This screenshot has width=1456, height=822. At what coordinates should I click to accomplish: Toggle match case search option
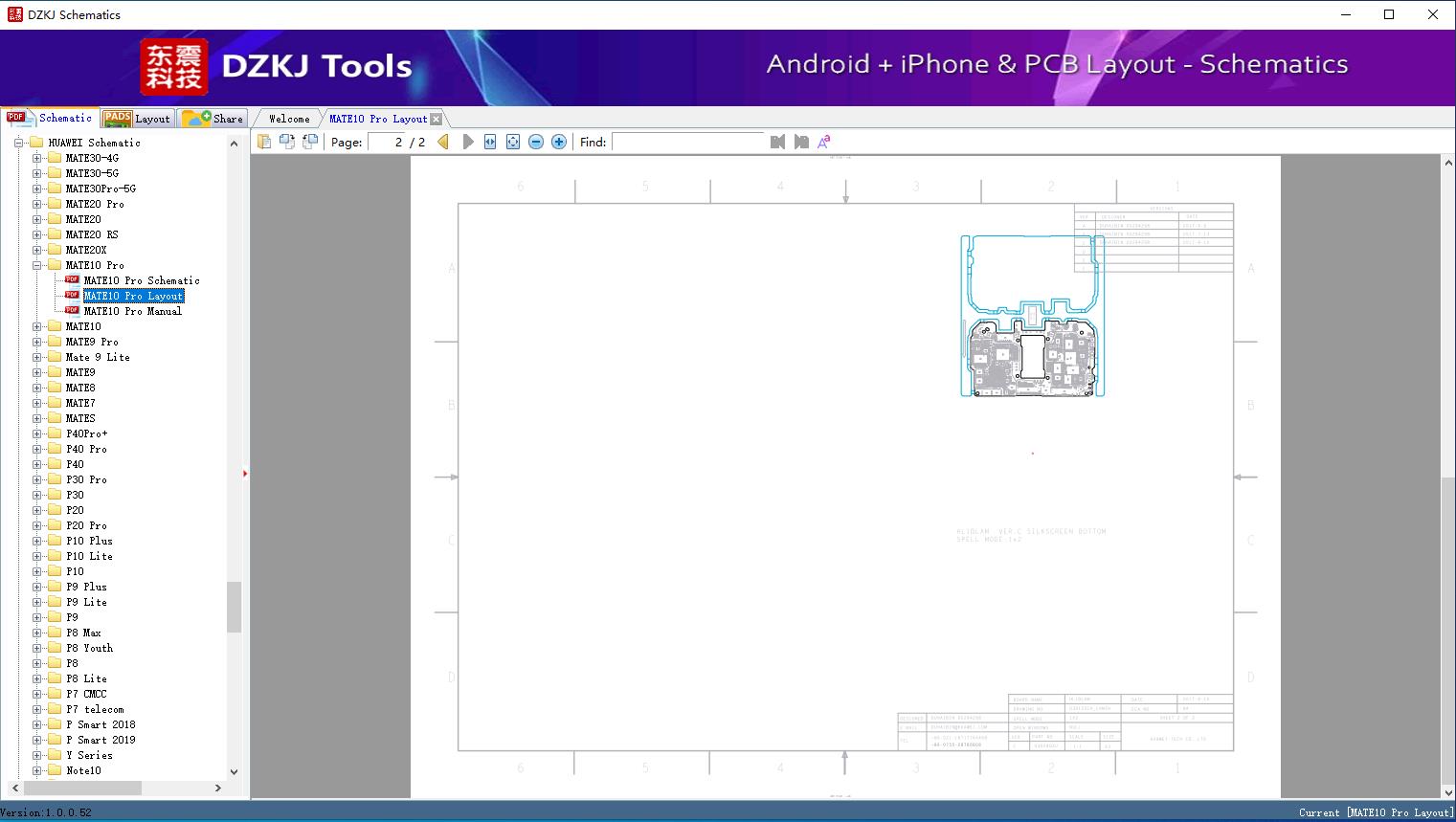pyautogui.click(x=824, y=142)
